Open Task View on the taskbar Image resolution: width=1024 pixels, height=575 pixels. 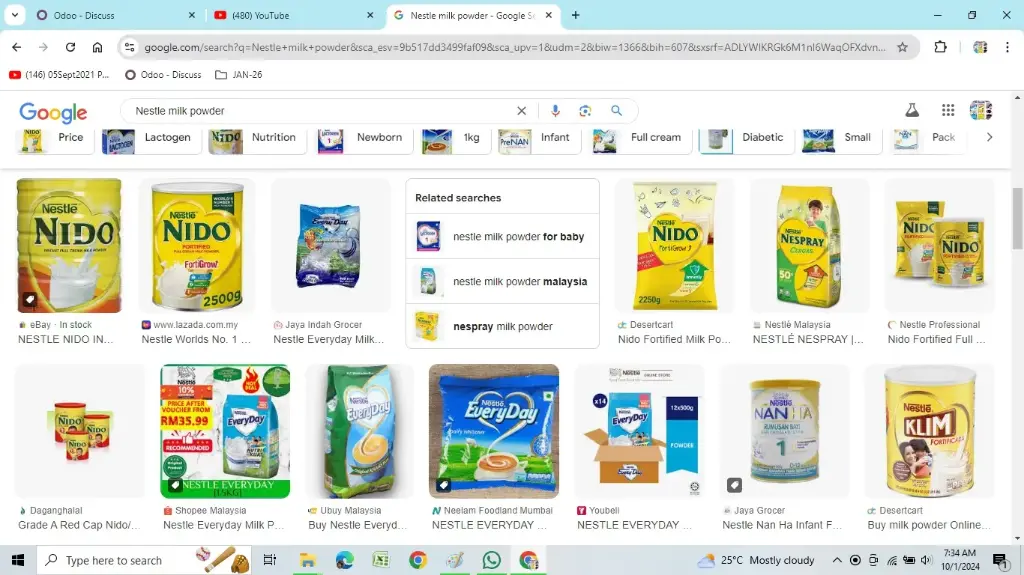[x=269, y=560]
